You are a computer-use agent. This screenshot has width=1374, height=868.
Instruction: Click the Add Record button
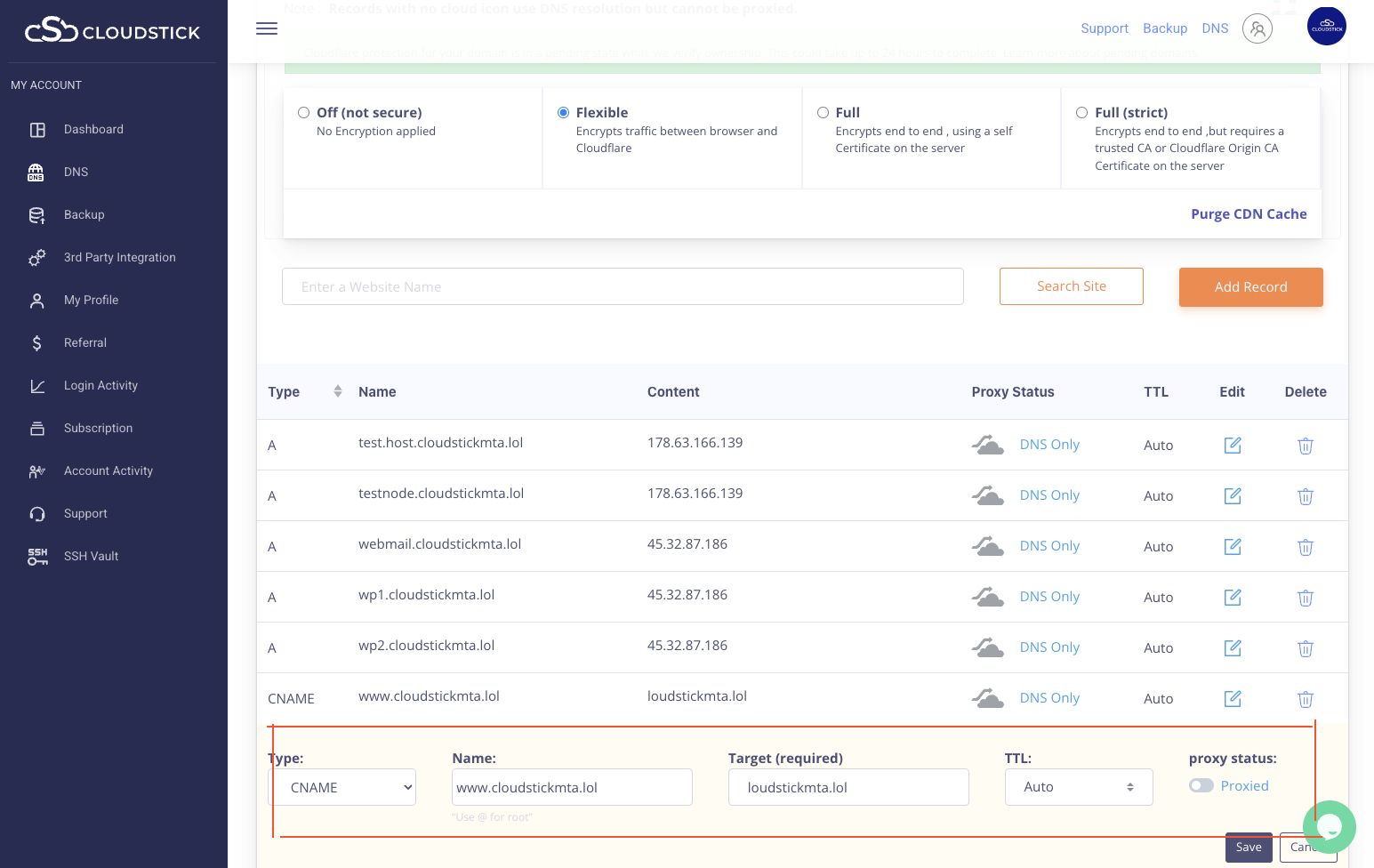coord(1250,287)
